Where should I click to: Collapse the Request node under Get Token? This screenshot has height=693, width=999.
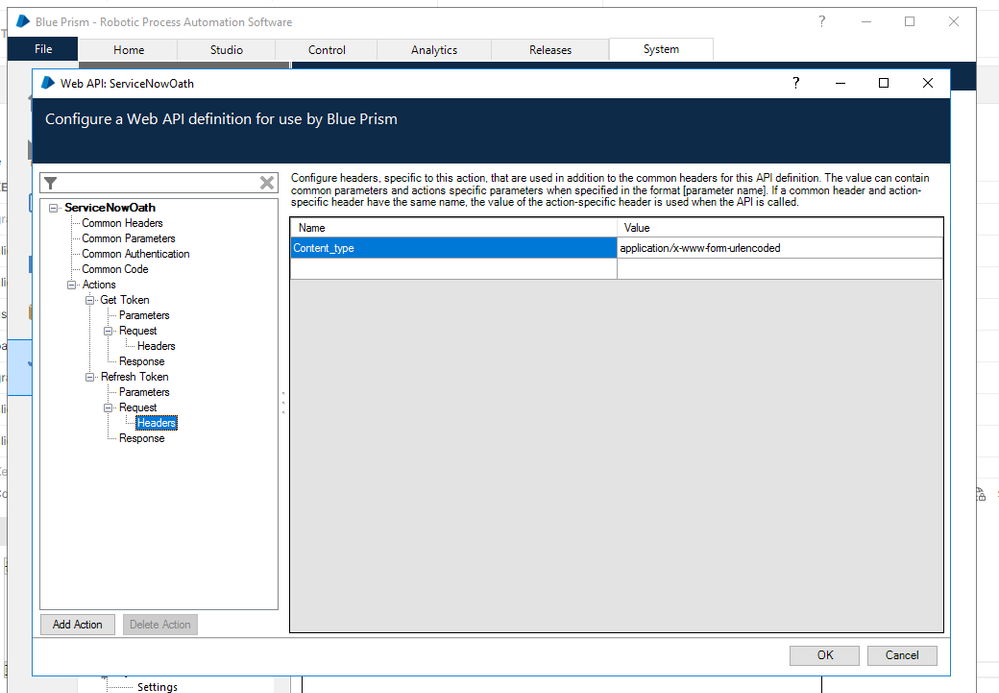point(108,331)
